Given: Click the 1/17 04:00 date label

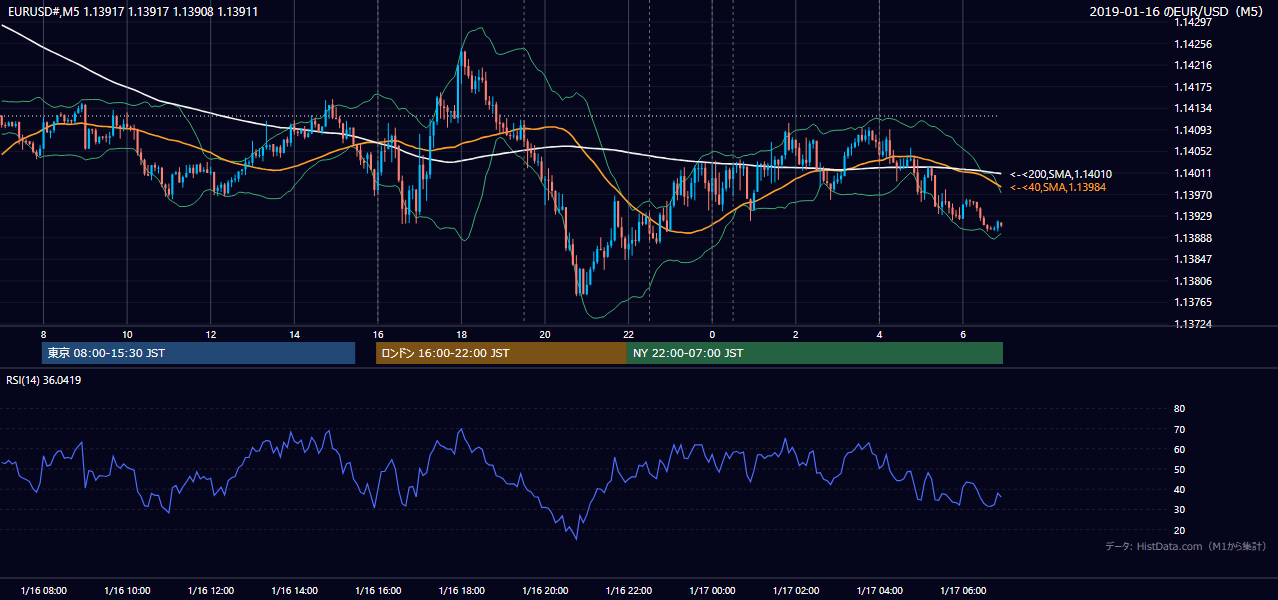Looking at the screenshot, I should pyautogui.click(x=880, y=590).
